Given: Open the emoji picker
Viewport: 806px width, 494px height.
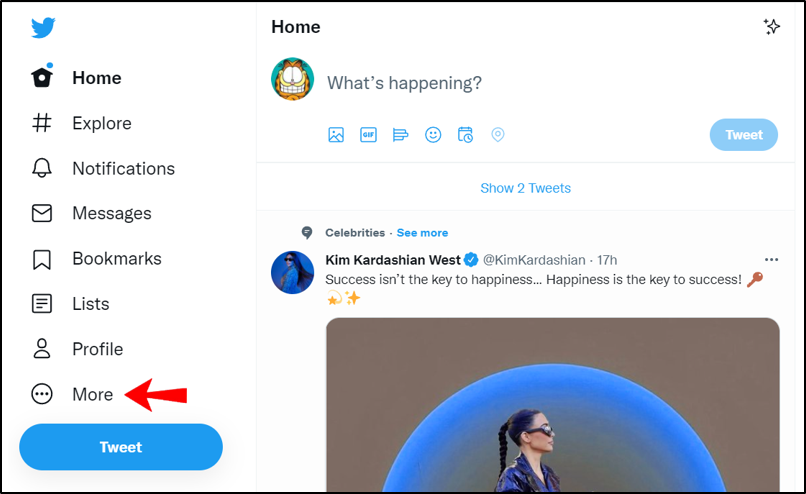Looking at the screenshot, I should [433, 135].
